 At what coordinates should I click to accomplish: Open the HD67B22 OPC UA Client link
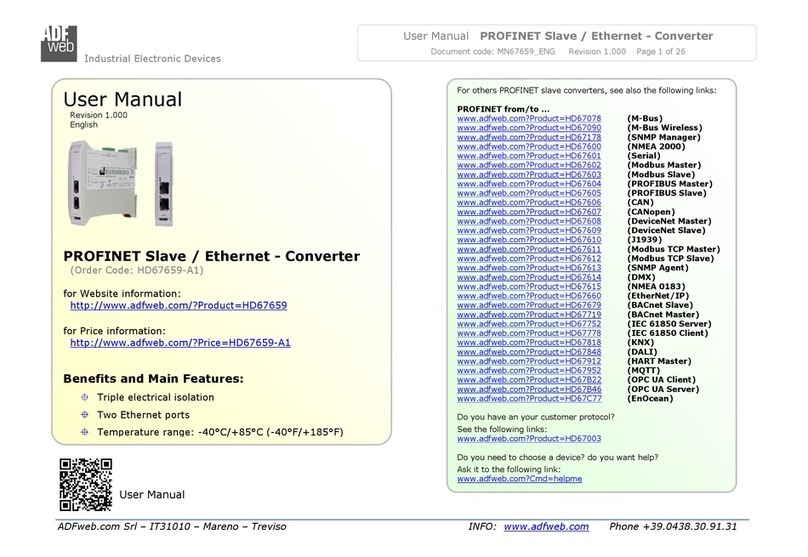[529, 380]
